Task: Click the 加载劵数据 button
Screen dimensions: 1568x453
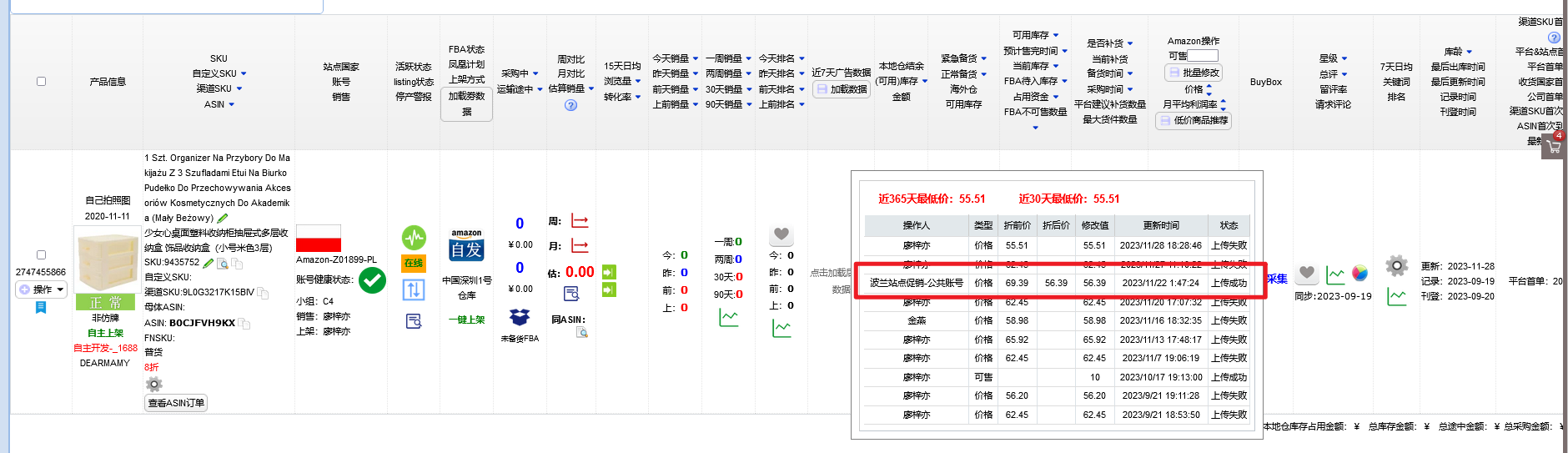Action: 466,103
